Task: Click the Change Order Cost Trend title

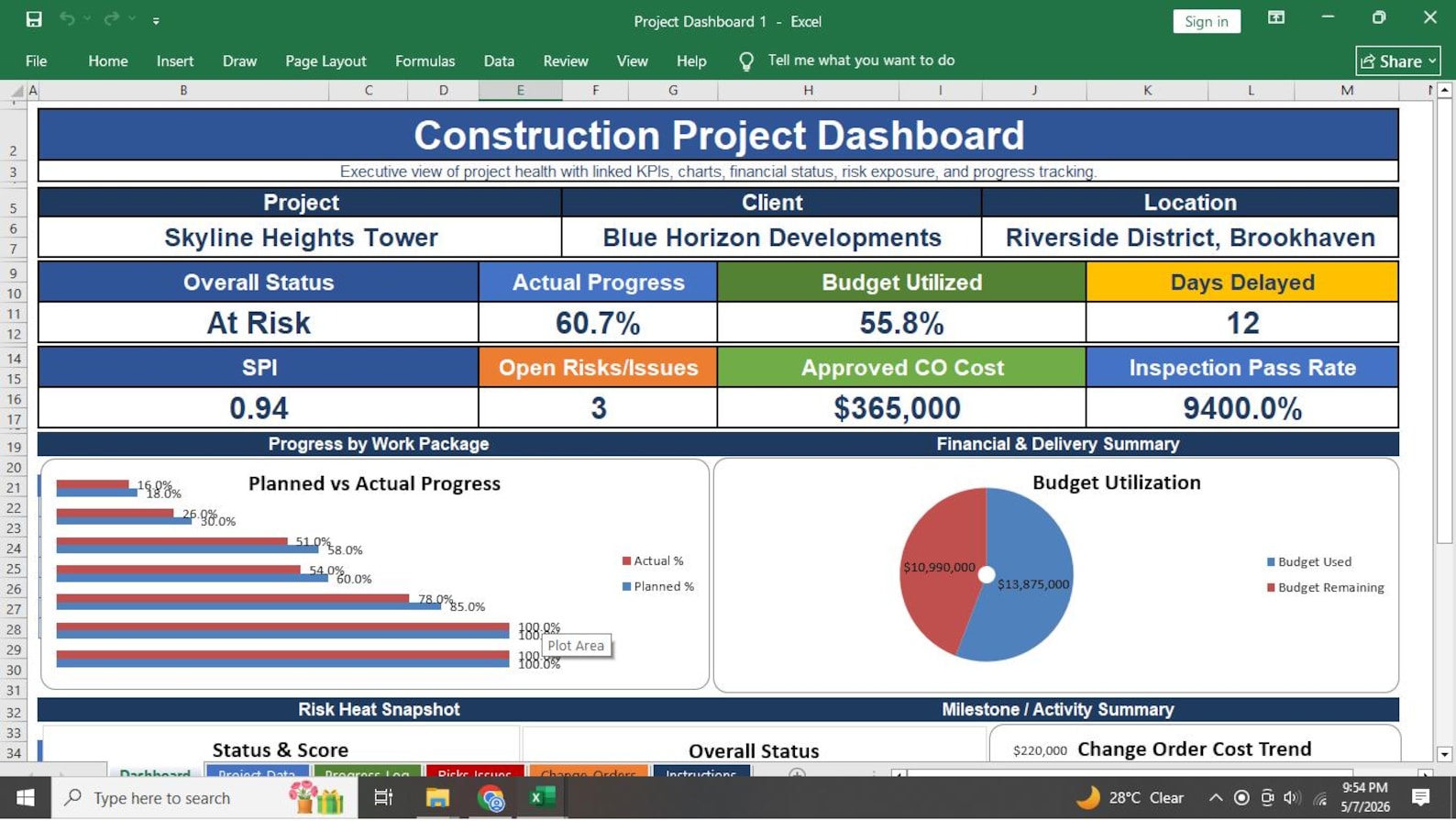Action: pyautogui.click(x=1194, y=749)
